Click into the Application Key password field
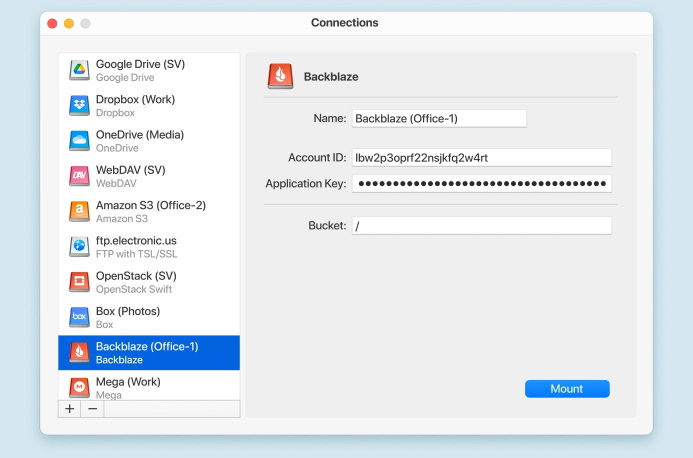Viewport: 693px width, 458px height. (x=482, y=183)
